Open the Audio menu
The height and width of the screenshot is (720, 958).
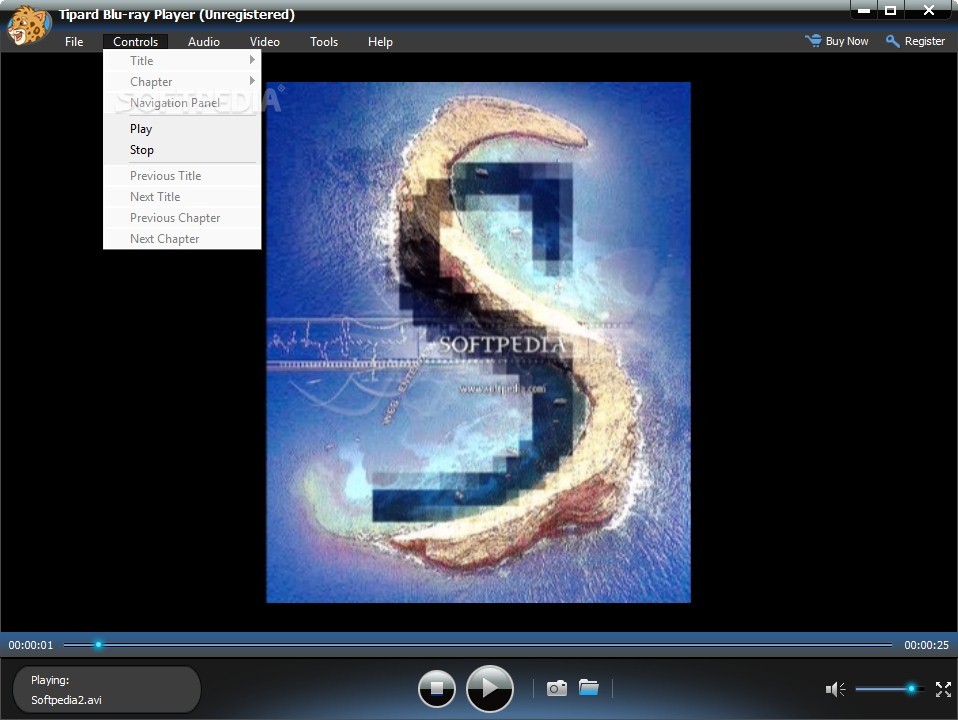click(x=203, y=42)
